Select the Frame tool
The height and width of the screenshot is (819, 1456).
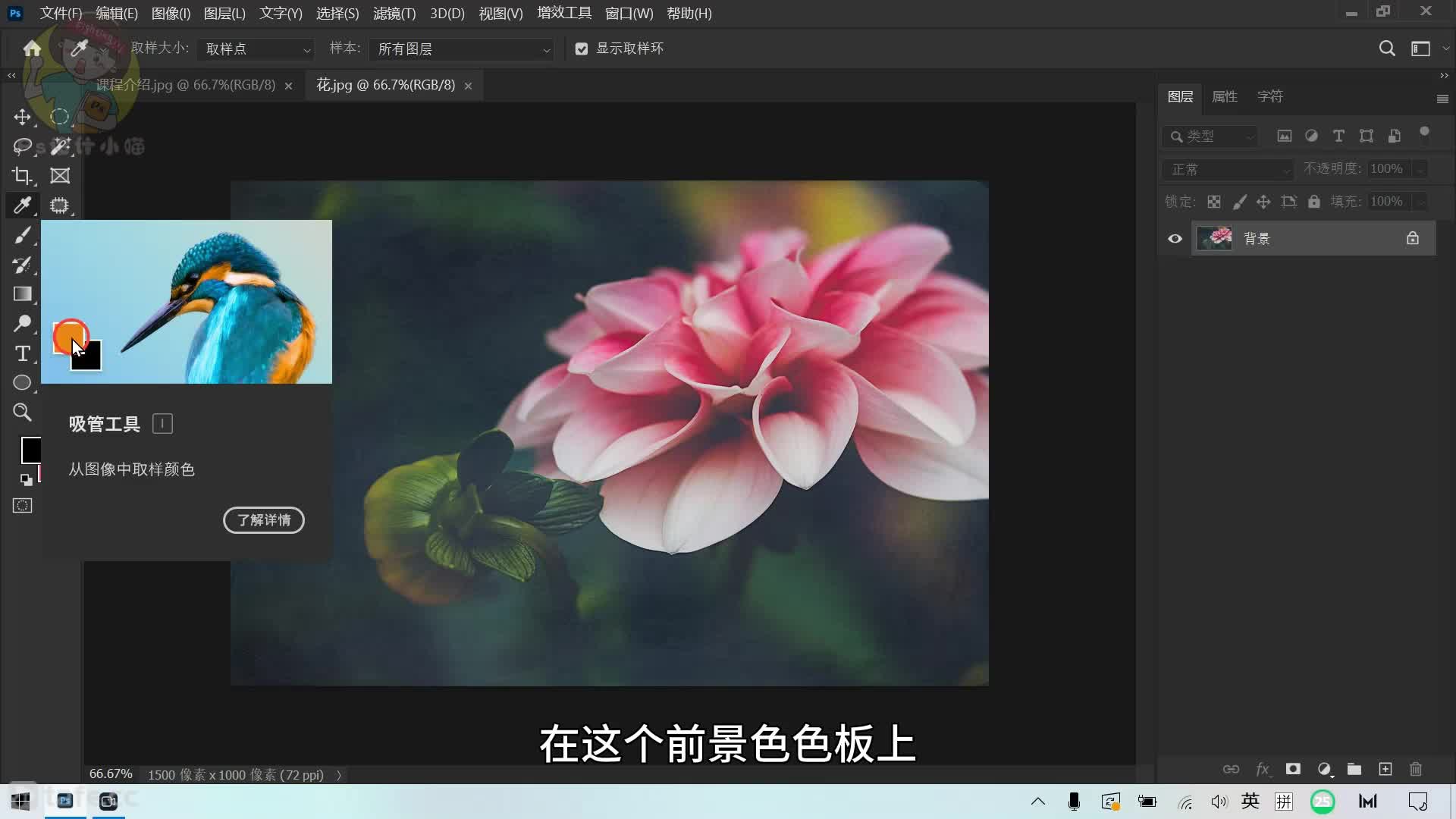coord(59,176)
